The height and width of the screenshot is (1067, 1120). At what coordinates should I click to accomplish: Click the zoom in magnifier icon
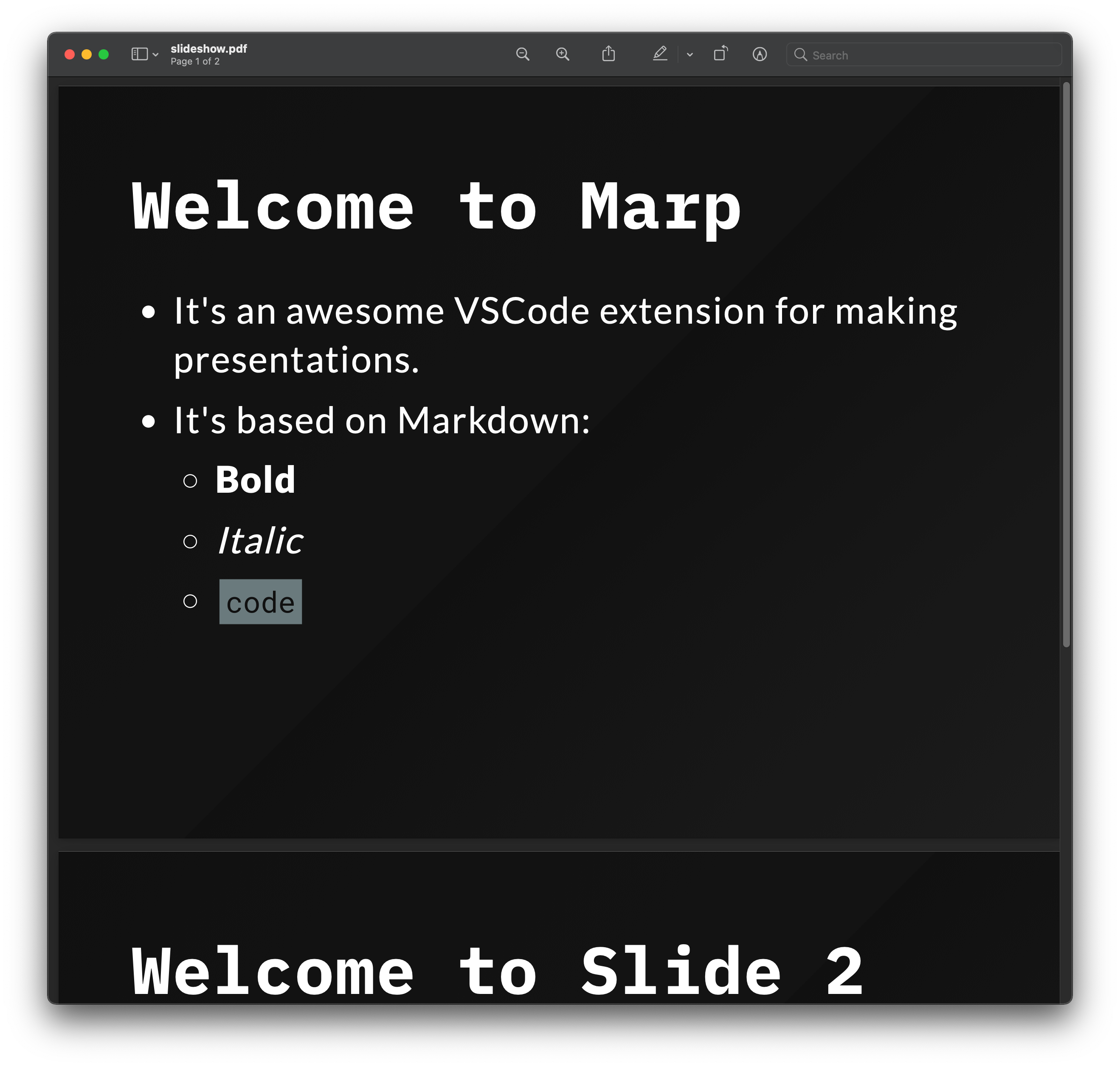click(562, 54)
